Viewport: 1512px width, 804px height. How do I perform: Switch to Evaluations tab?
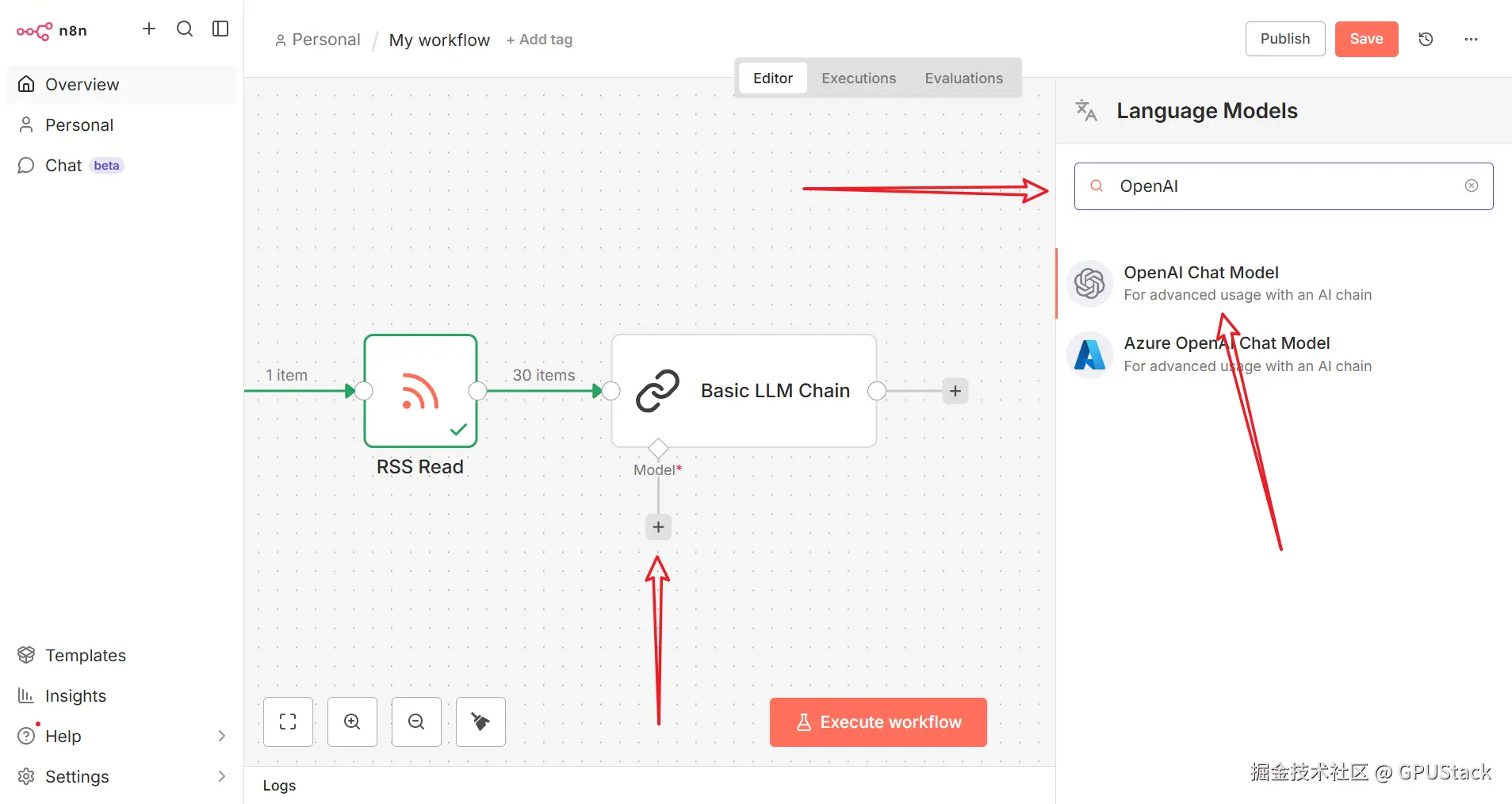(963, 78)
